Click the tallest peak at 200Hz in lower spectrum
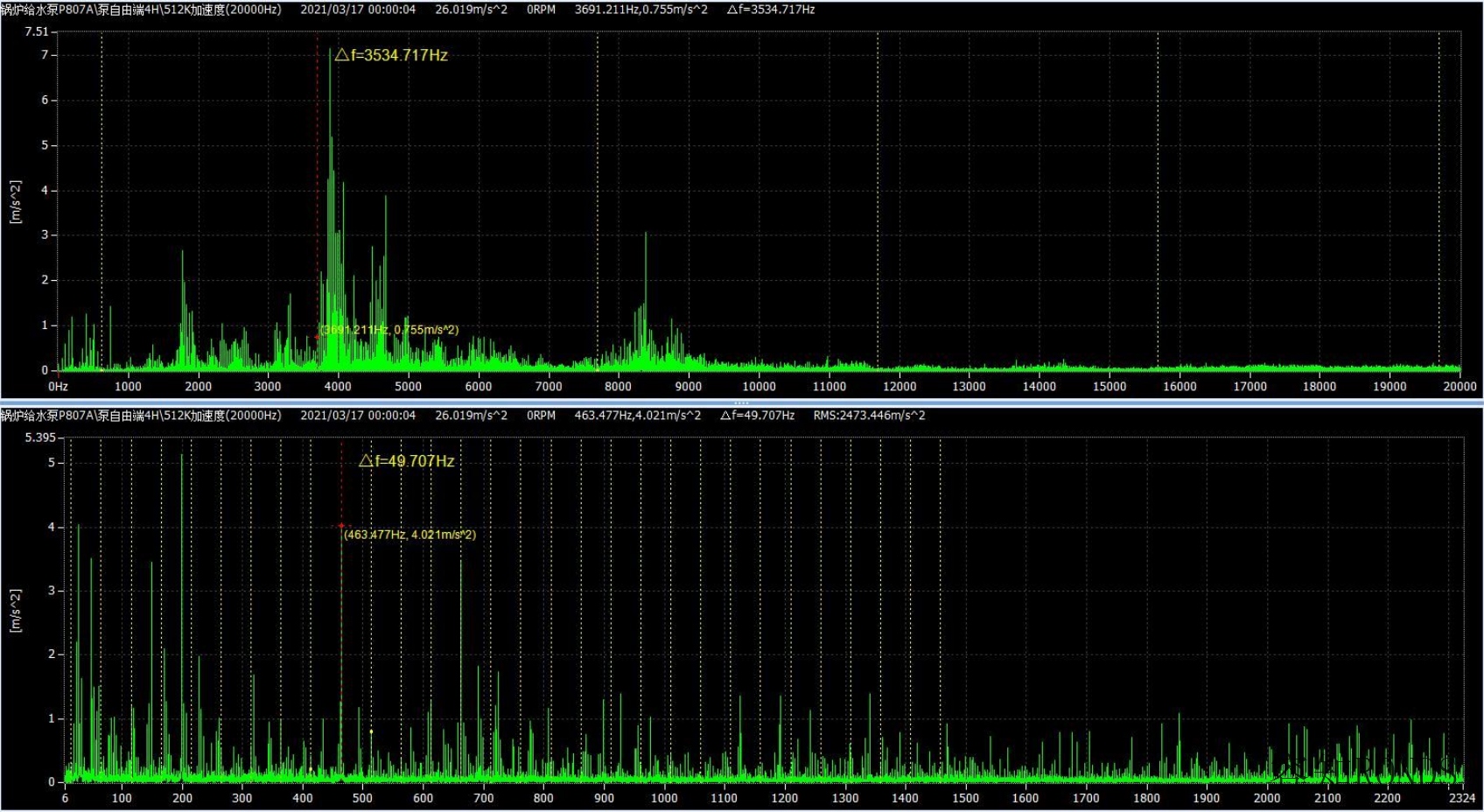Screen dimensions: 1484x812 pos(182,455)
